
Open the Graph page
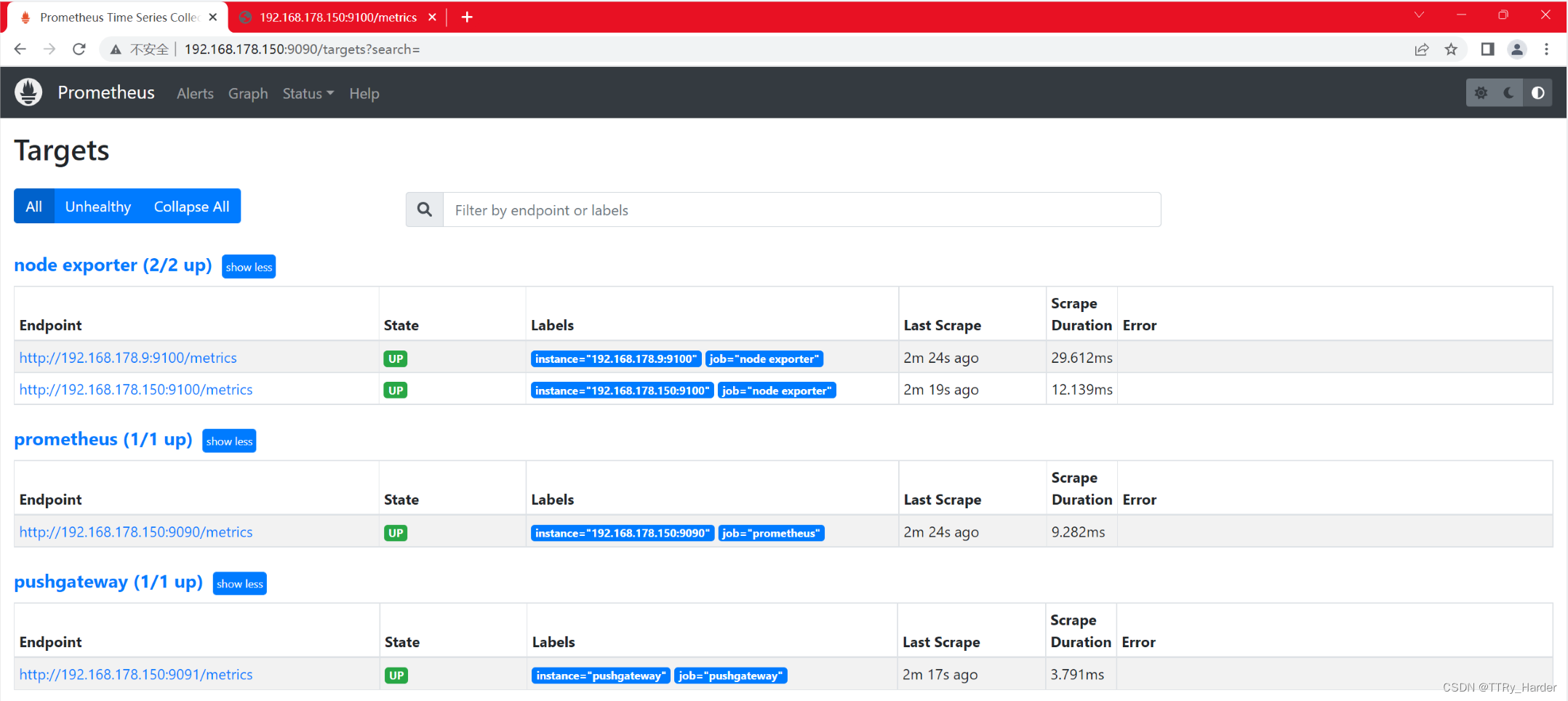pos(248,93)
